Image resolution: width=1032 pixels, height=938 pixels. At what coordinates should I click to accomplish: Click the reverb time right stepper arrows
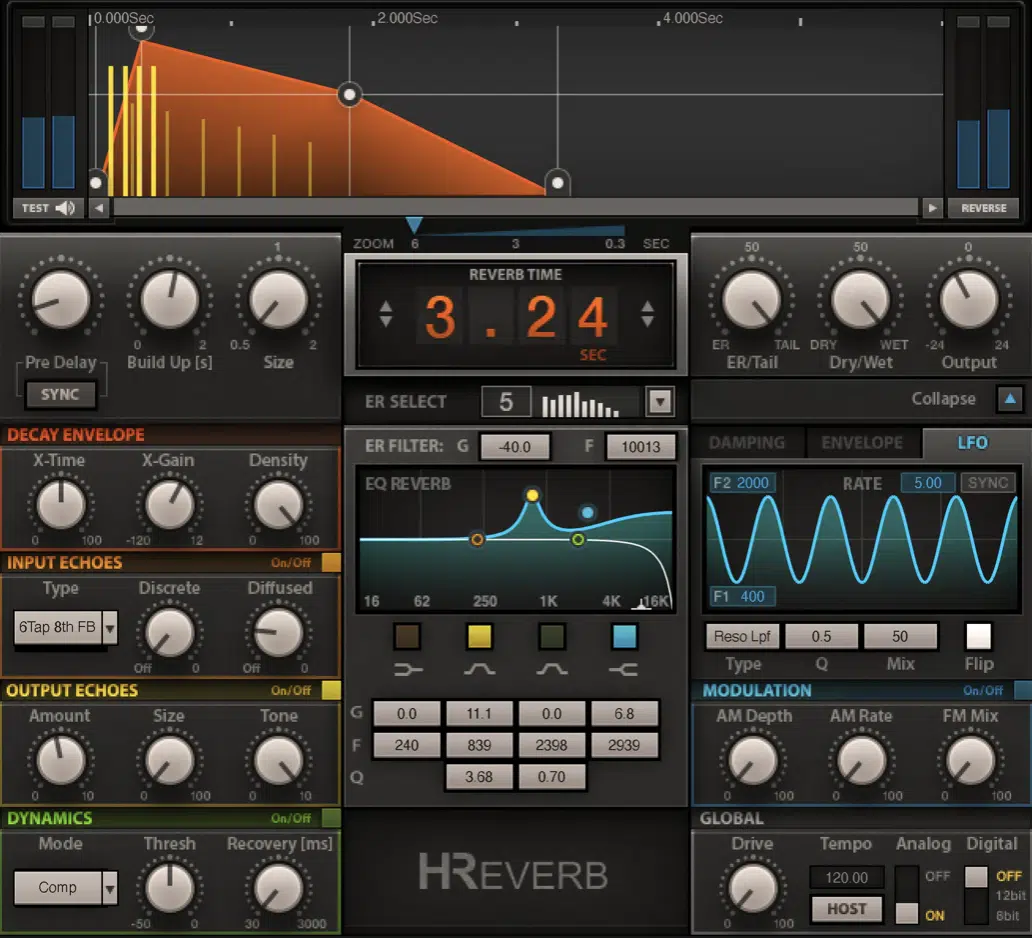[x=648, y=315]
